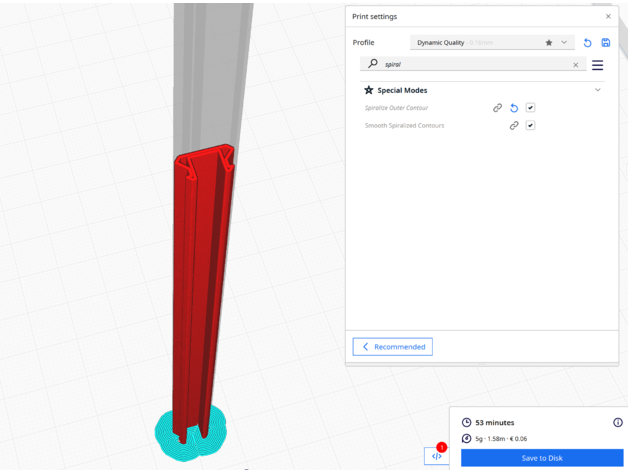Select the red model in the viewport

(x=200, y=290)
